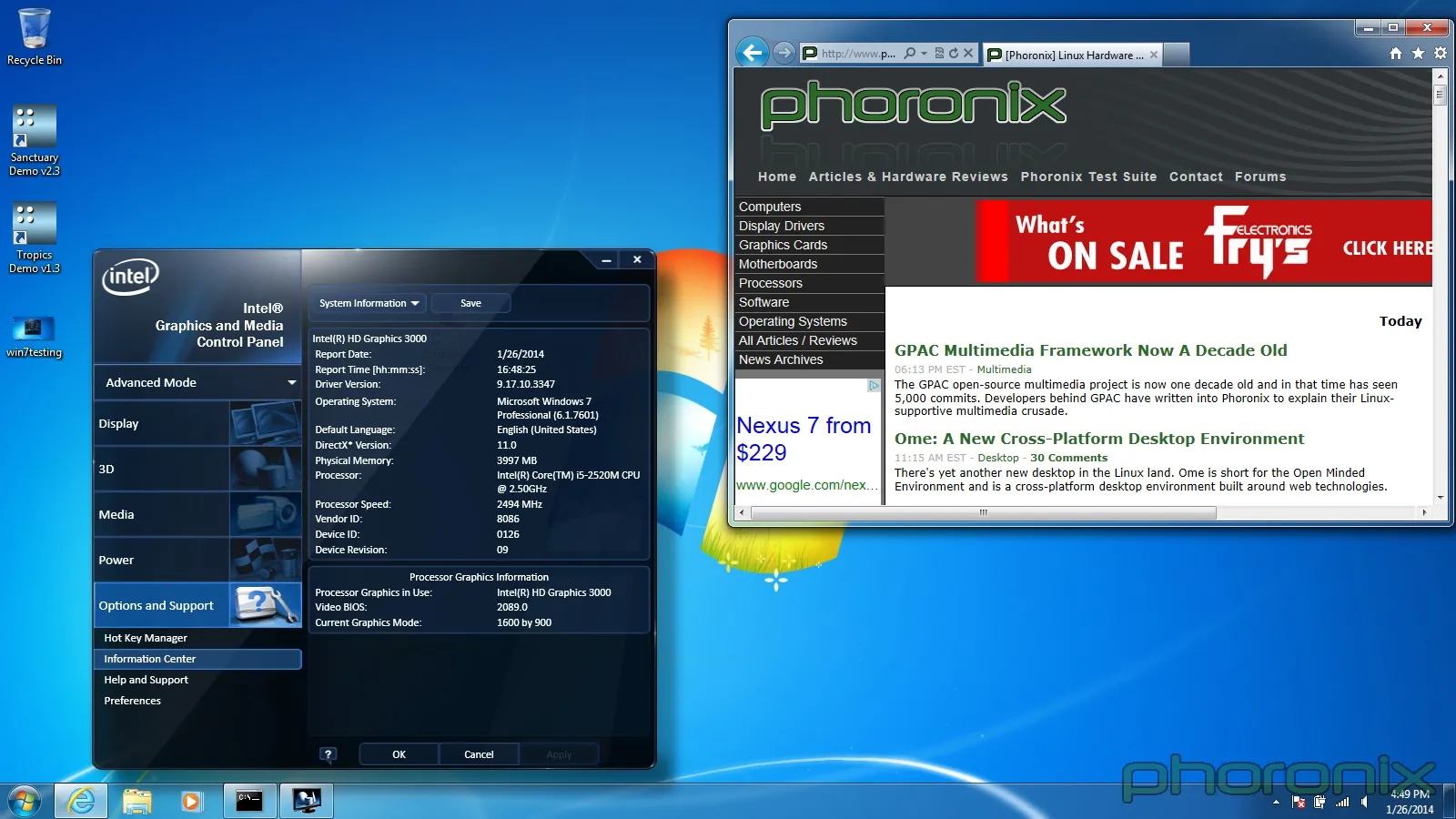1456x819 pixels.
Task: Select Preferences in Intel panel
Action: pos(132,701)
